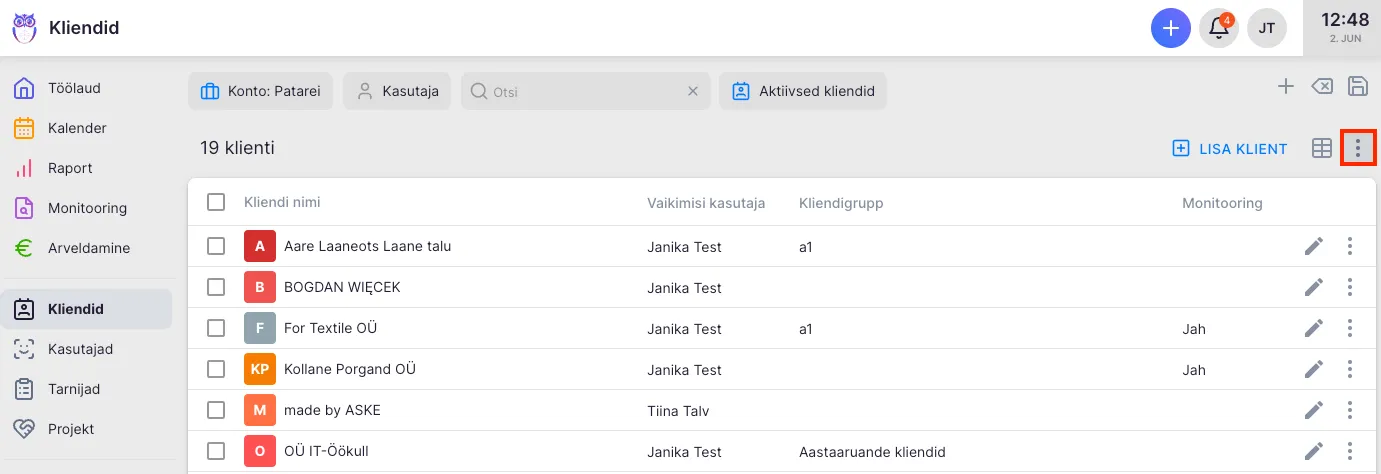This screenshot has width=1381, height=474.
Task: Add a new filter with plus icon
Action: (1286, 86)
